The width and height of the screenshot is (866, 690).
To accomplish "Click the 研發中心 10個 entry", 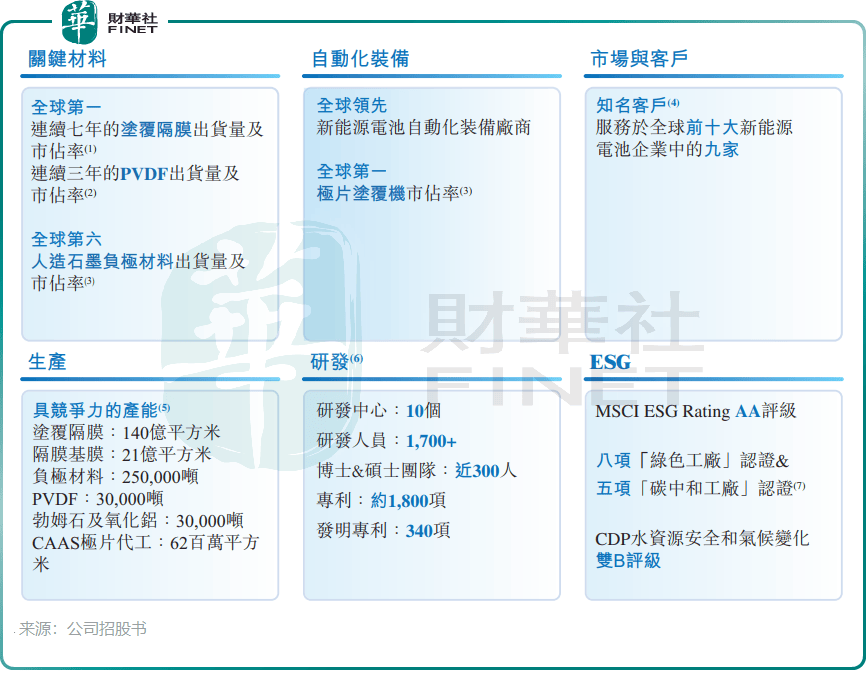I will (x=379, y=410).
